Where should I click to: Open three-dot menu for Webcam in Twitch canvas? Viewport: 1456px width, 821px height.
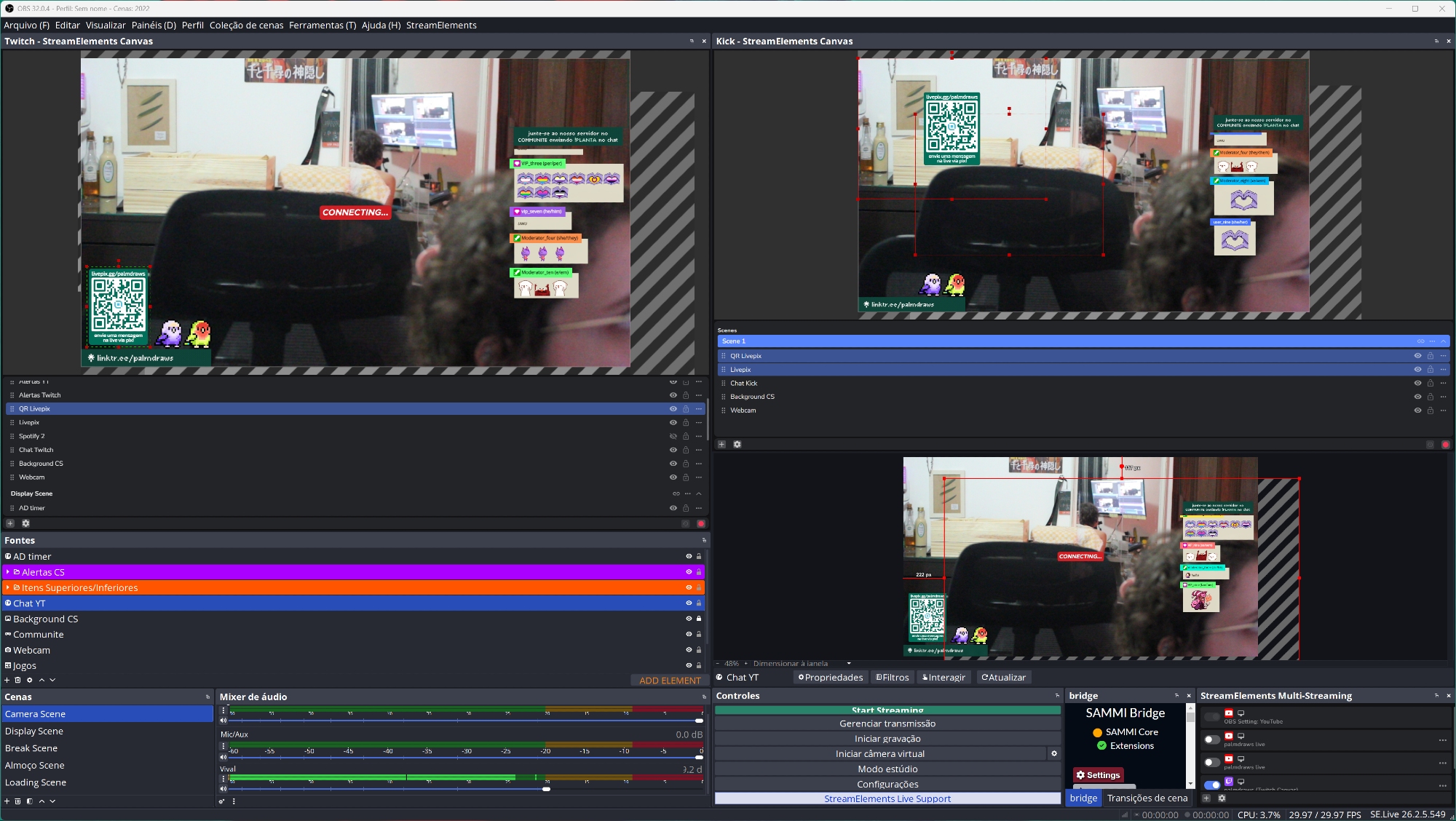[699, 477]
